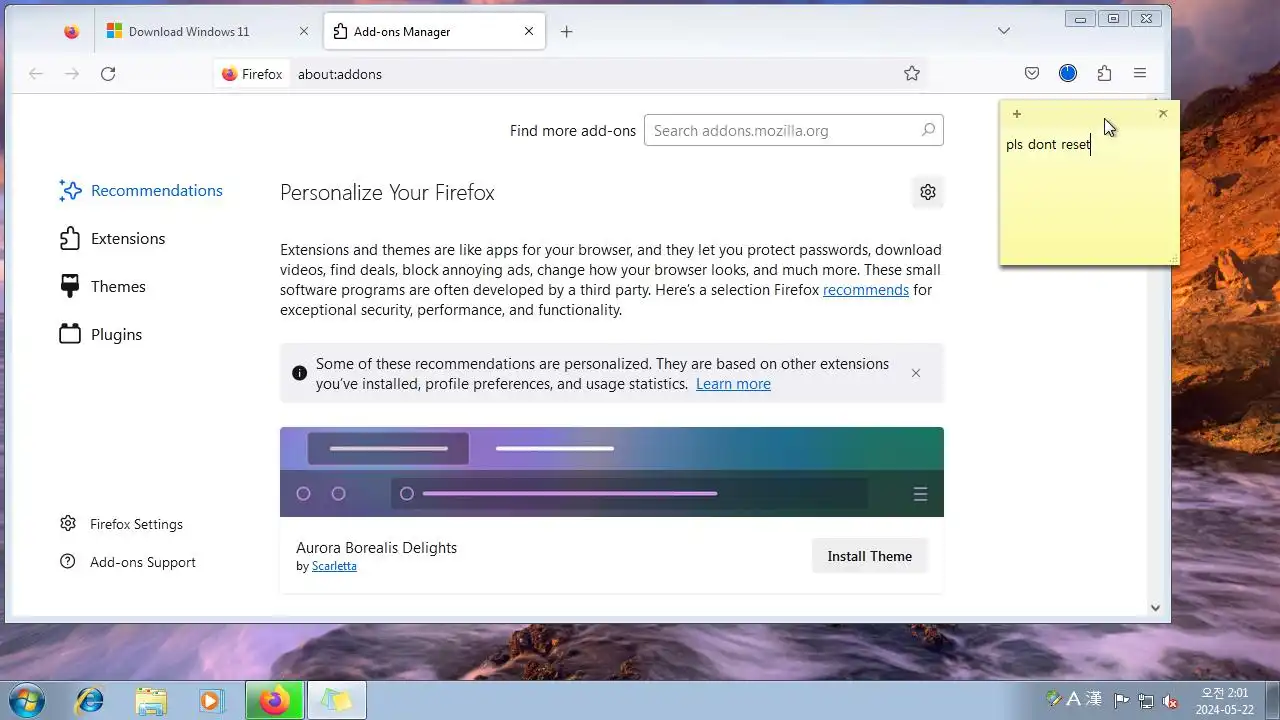Open a new tab with plus button
This screenshot has height=720, width=1280.
566,31
